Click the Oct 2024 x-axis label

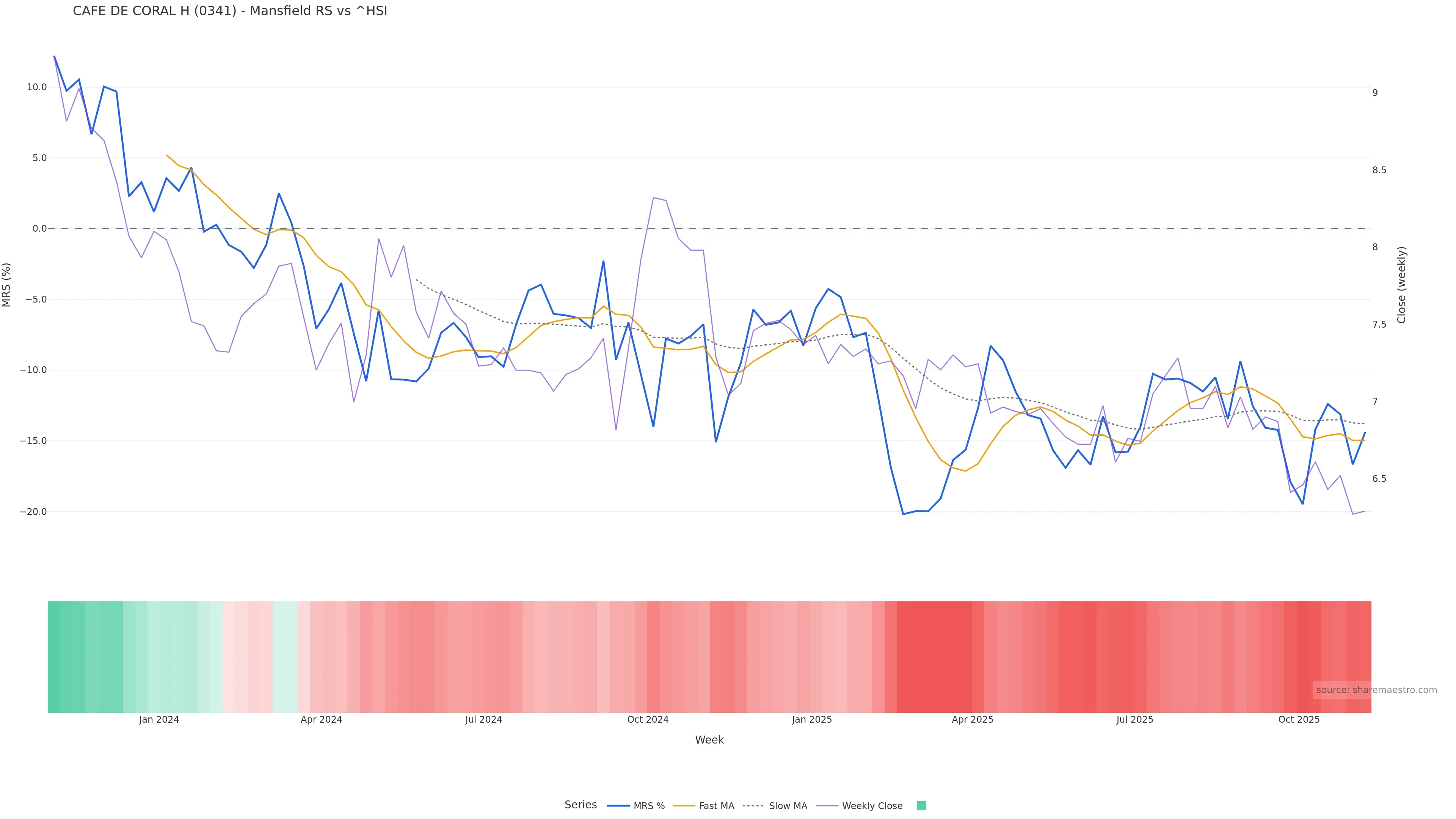pyautogui.click(x=648, y=720)
